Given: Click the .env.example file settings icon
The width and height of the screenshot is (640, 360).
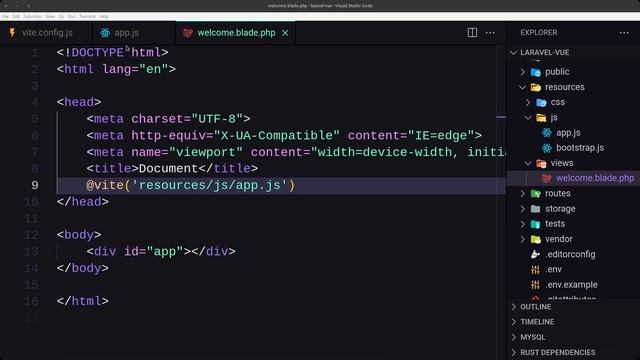Looking at the screenshot, I should pos(536,284).
